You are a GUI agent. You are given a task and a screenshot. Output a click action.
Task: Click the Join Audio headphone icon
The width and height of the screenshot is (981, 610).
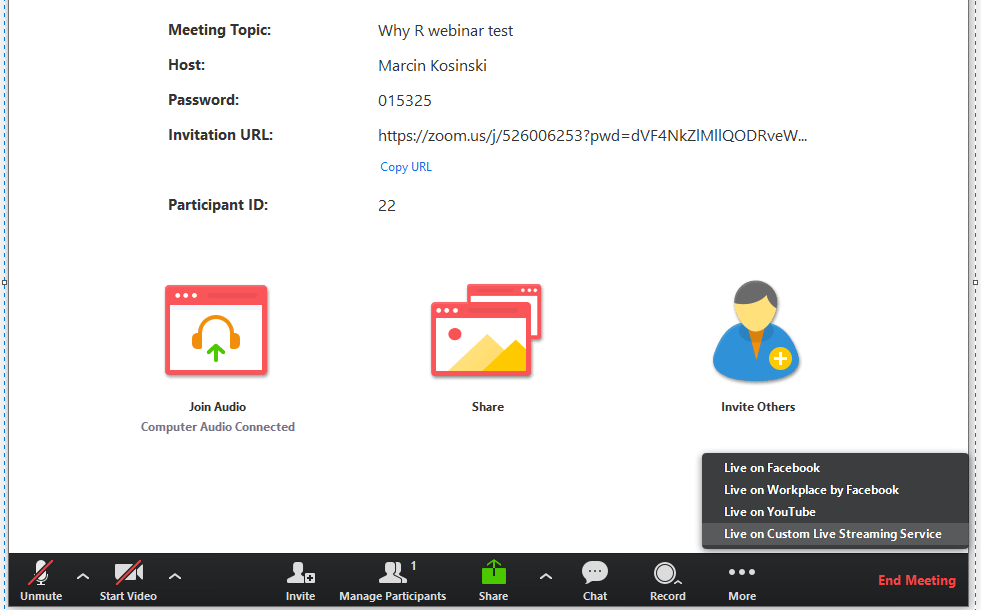pos(216,330)
